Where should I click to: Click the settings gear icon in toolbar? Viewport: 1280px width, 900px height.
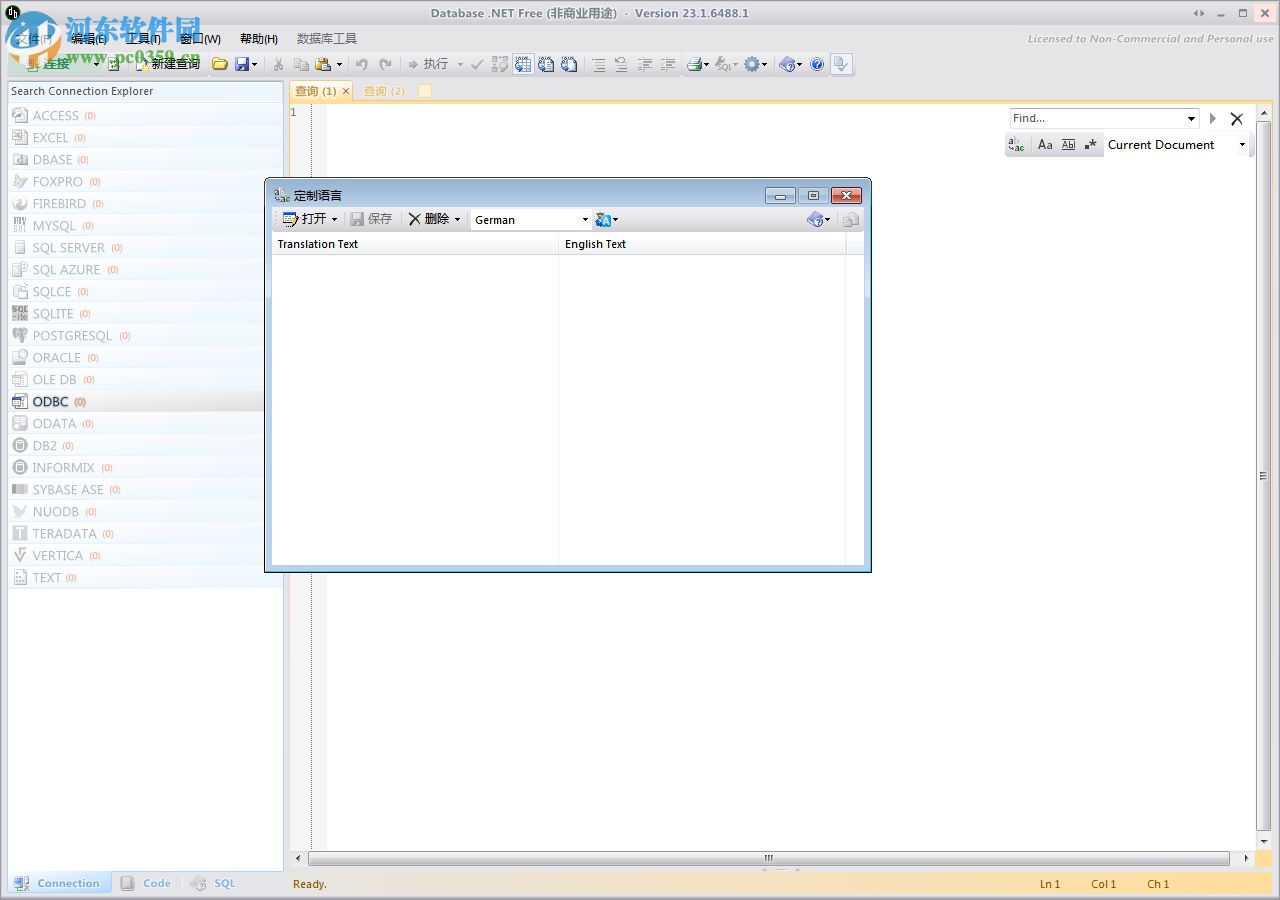click(751, 64)
